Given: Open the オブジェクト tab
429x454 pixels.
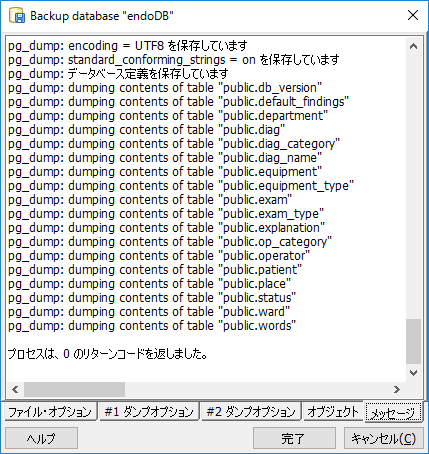Looking at the screenshot, I should click(x=333, y=412).
